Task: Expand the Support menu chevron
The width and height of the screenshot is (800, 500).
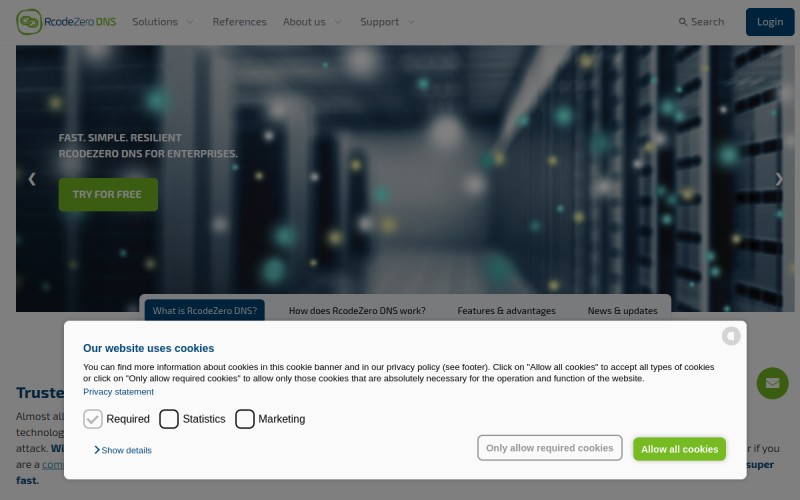Action: 411,22
